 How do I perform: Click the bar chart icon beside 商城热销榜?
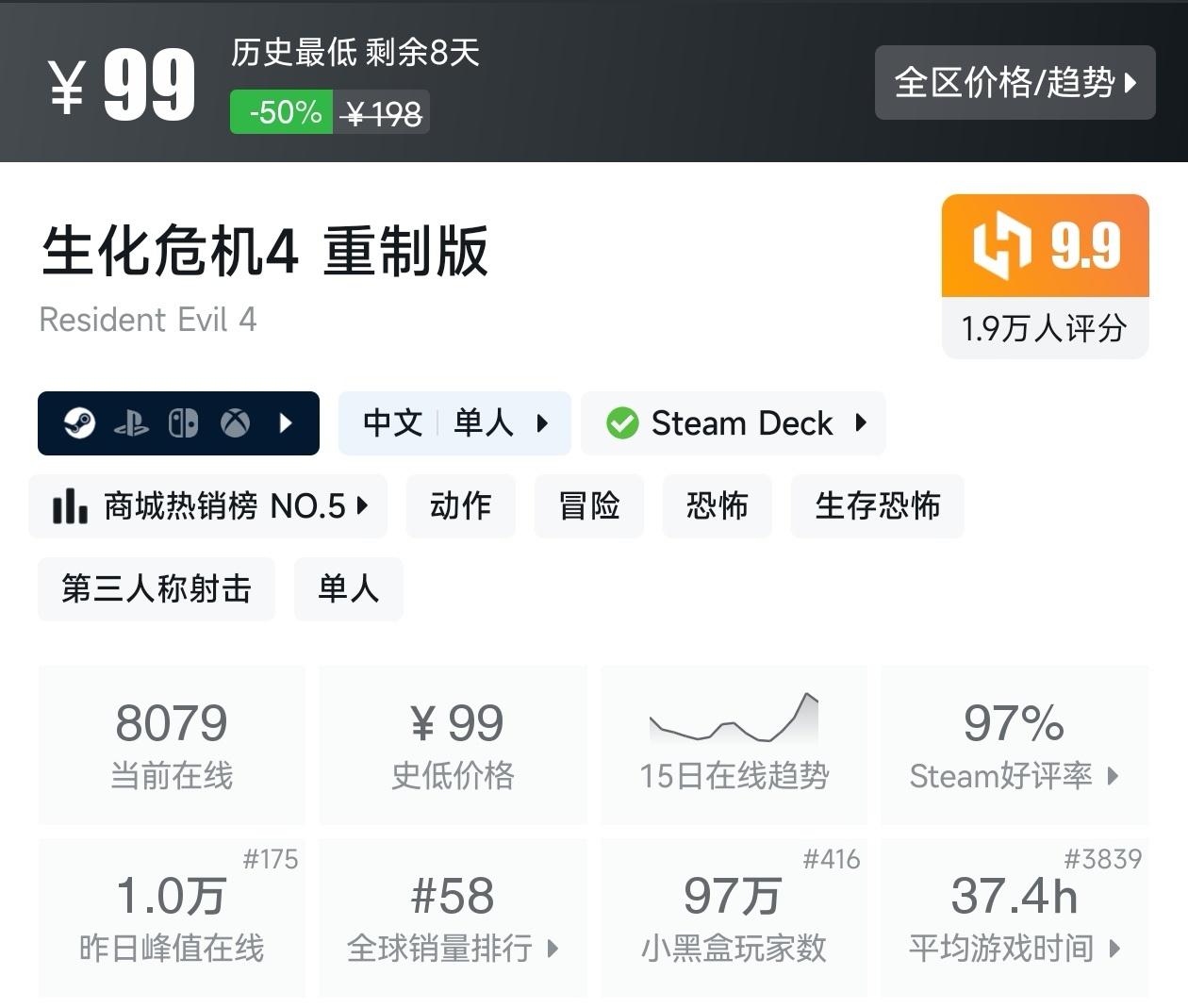tap(70, 506)
